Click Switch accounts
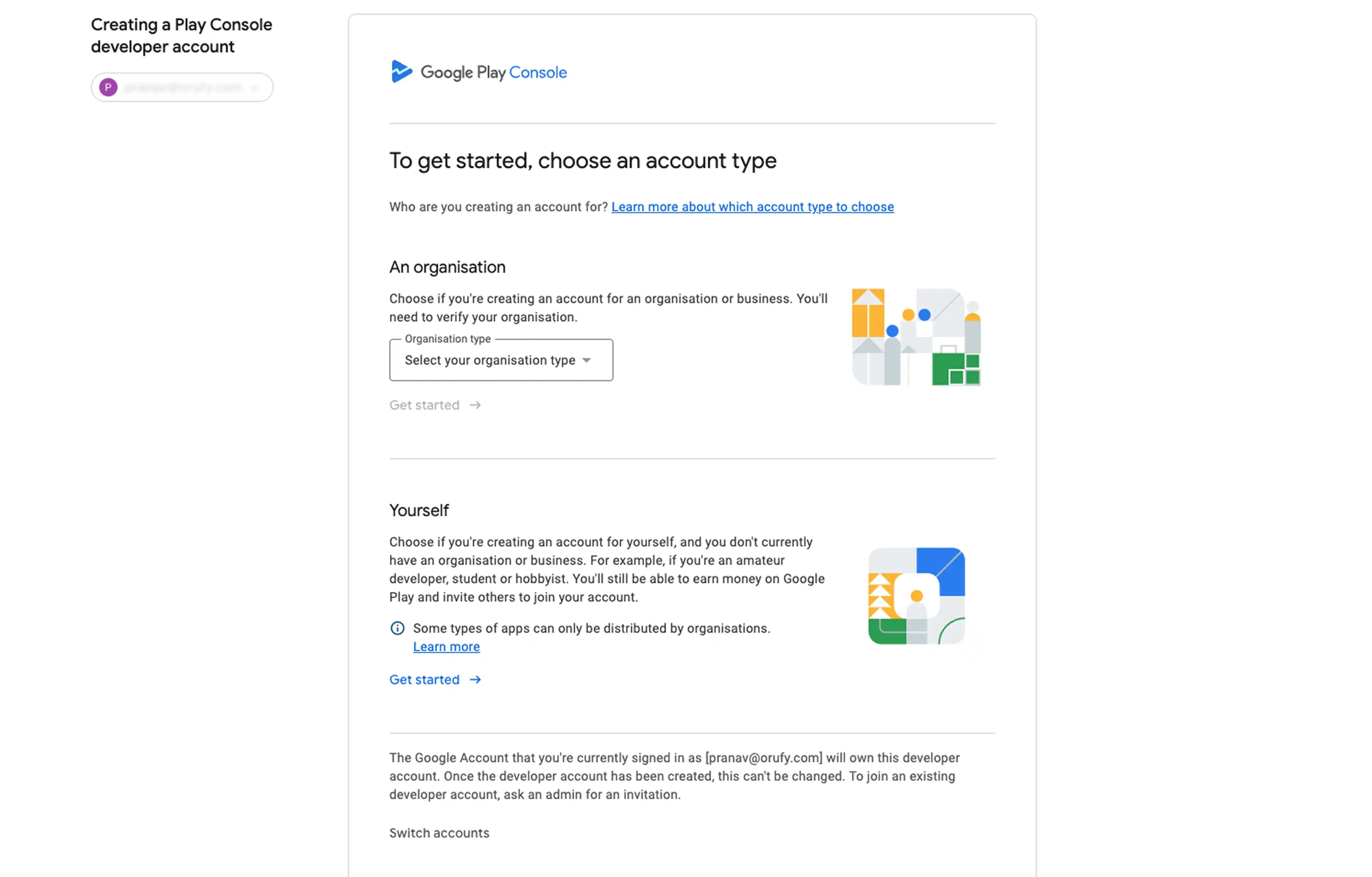Image resolution: width=1372 pixels, height=877 pixels. (x=439, y=833)
